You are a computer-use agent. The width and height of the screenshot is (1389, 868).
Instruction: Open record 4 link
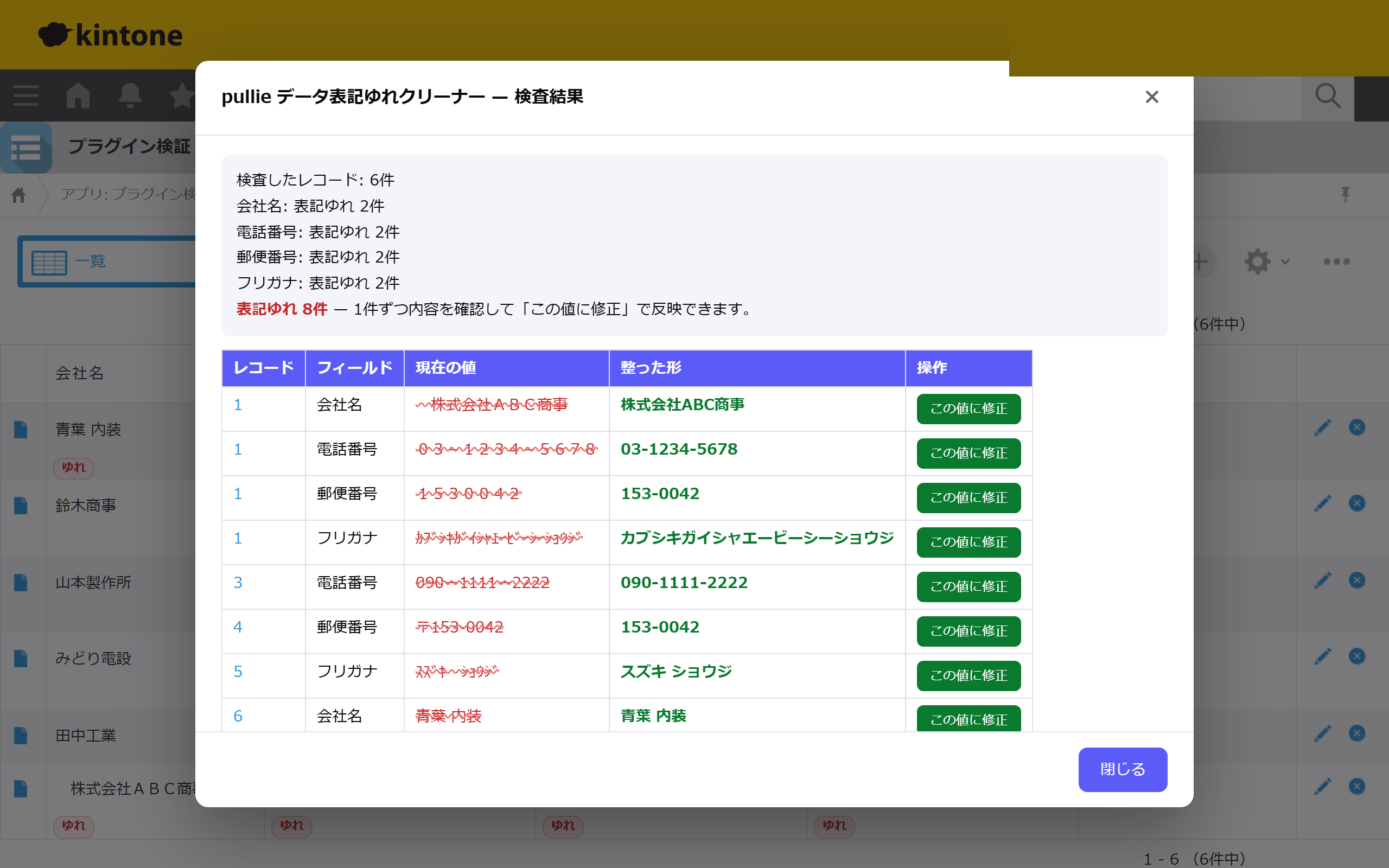pos(238,628)
